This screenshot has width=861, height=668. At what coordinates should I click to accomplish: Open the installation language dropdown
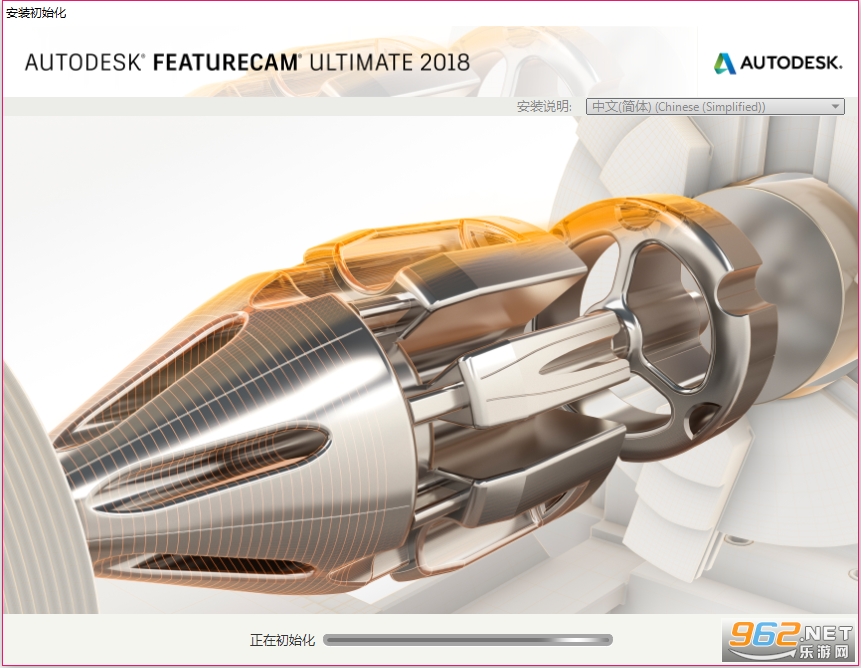(715, 106)
